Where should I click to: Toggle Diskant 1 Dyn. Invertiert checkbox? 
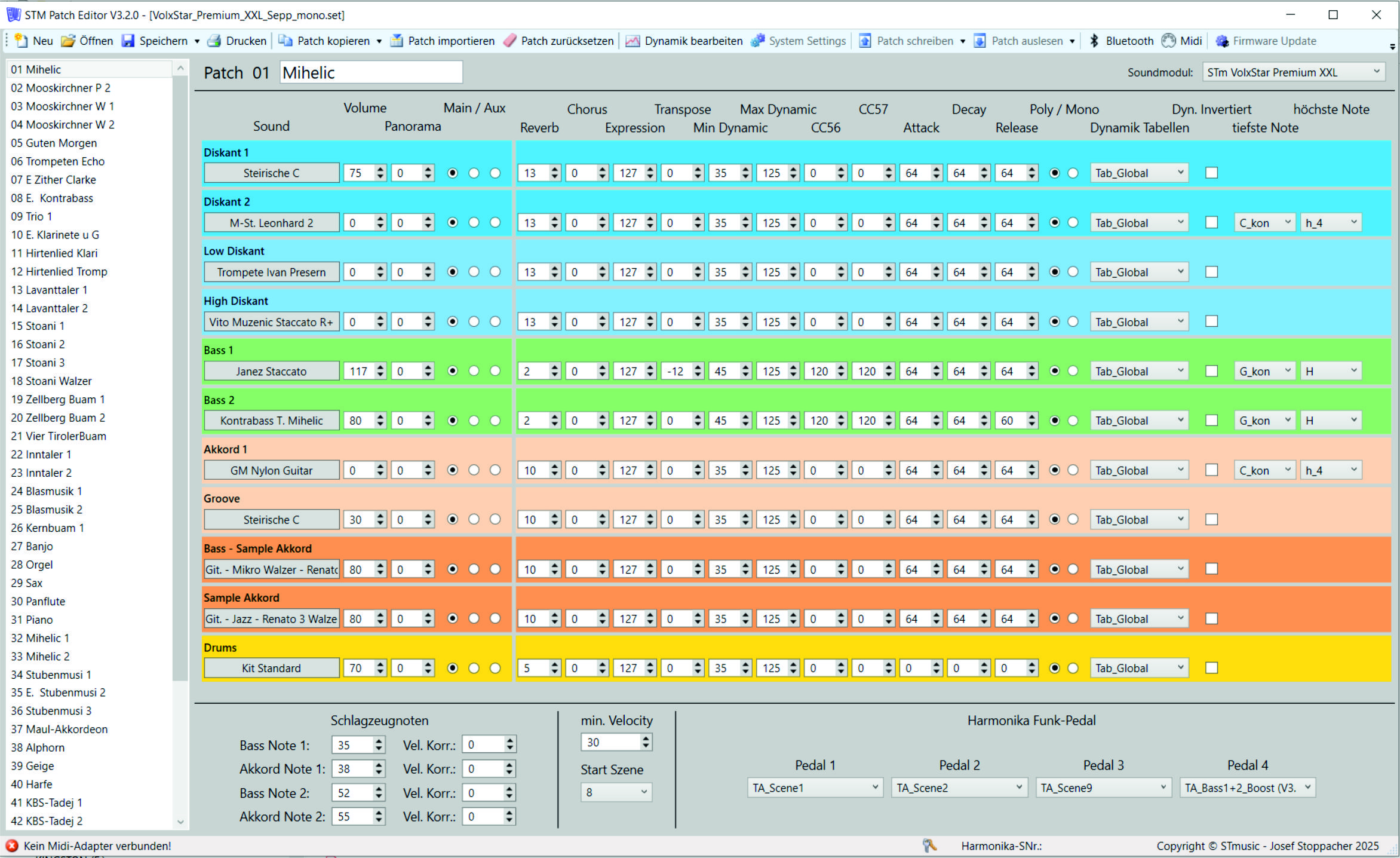1211,173
